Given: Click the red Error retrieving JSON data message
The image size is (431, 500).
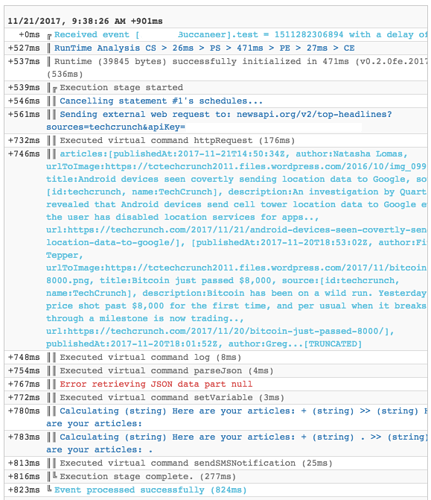Looking at the screenshot, I should 156,384.
